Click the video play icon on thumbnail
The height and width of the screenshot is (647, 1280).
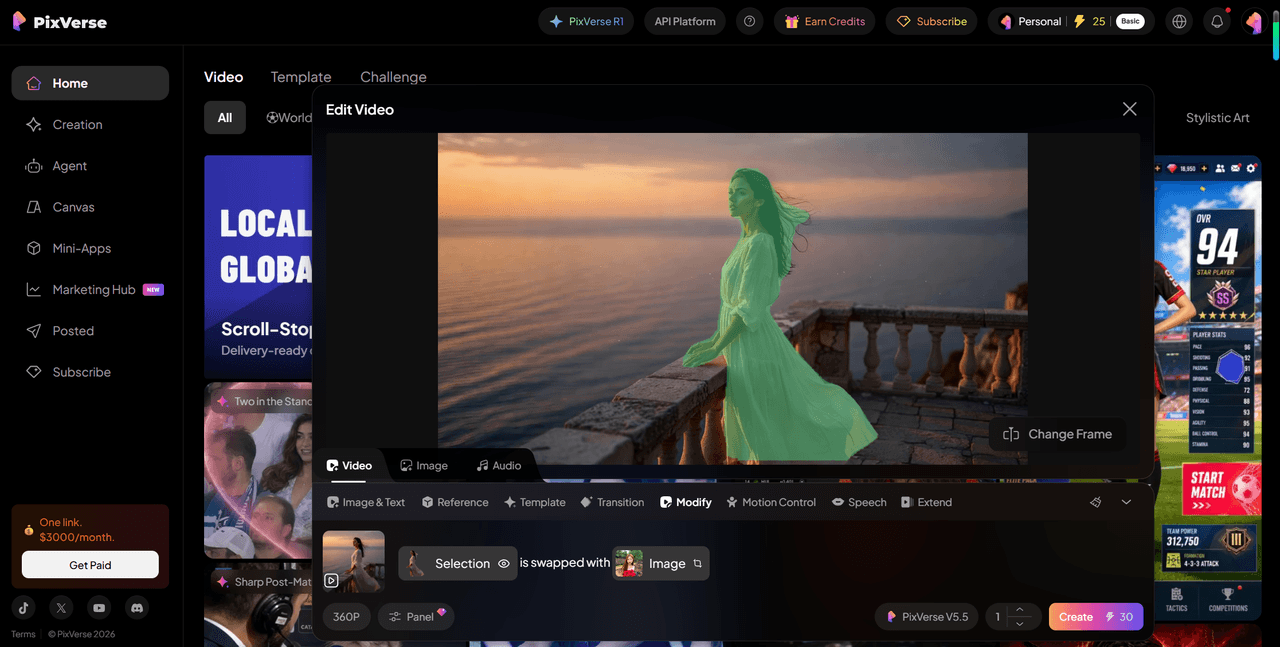(x=331, y=580)
